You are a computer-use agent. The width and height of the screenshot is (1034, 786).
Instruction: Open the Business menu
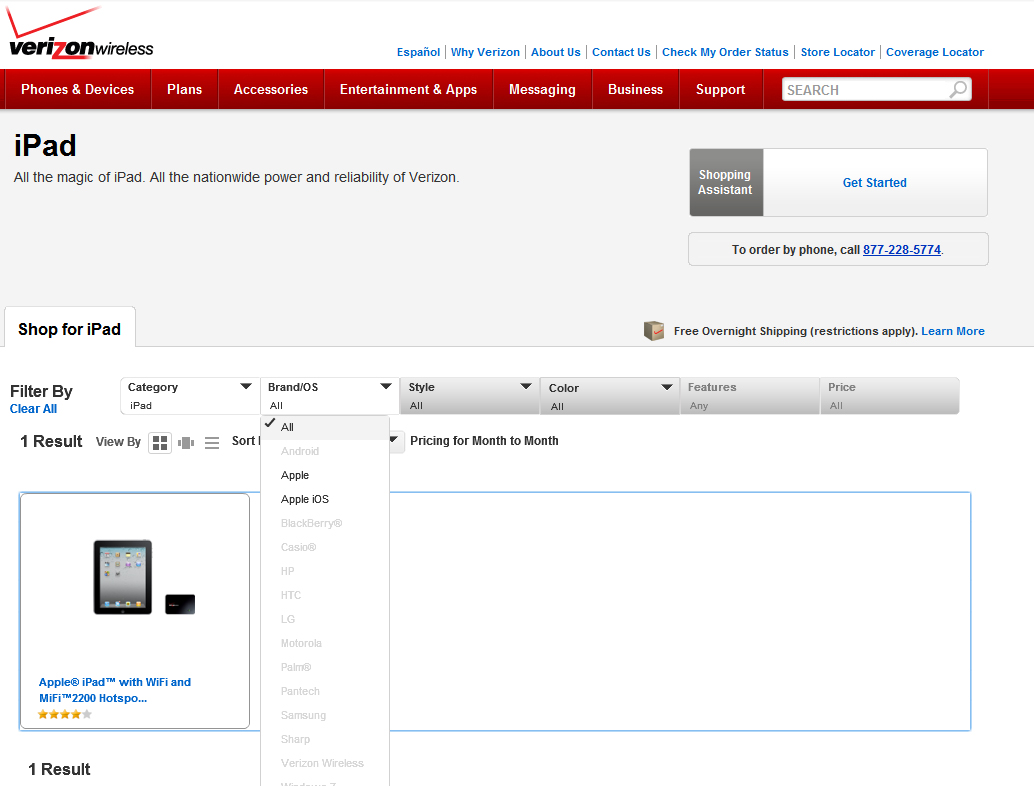pyautogui.click(x=635, y=89)
